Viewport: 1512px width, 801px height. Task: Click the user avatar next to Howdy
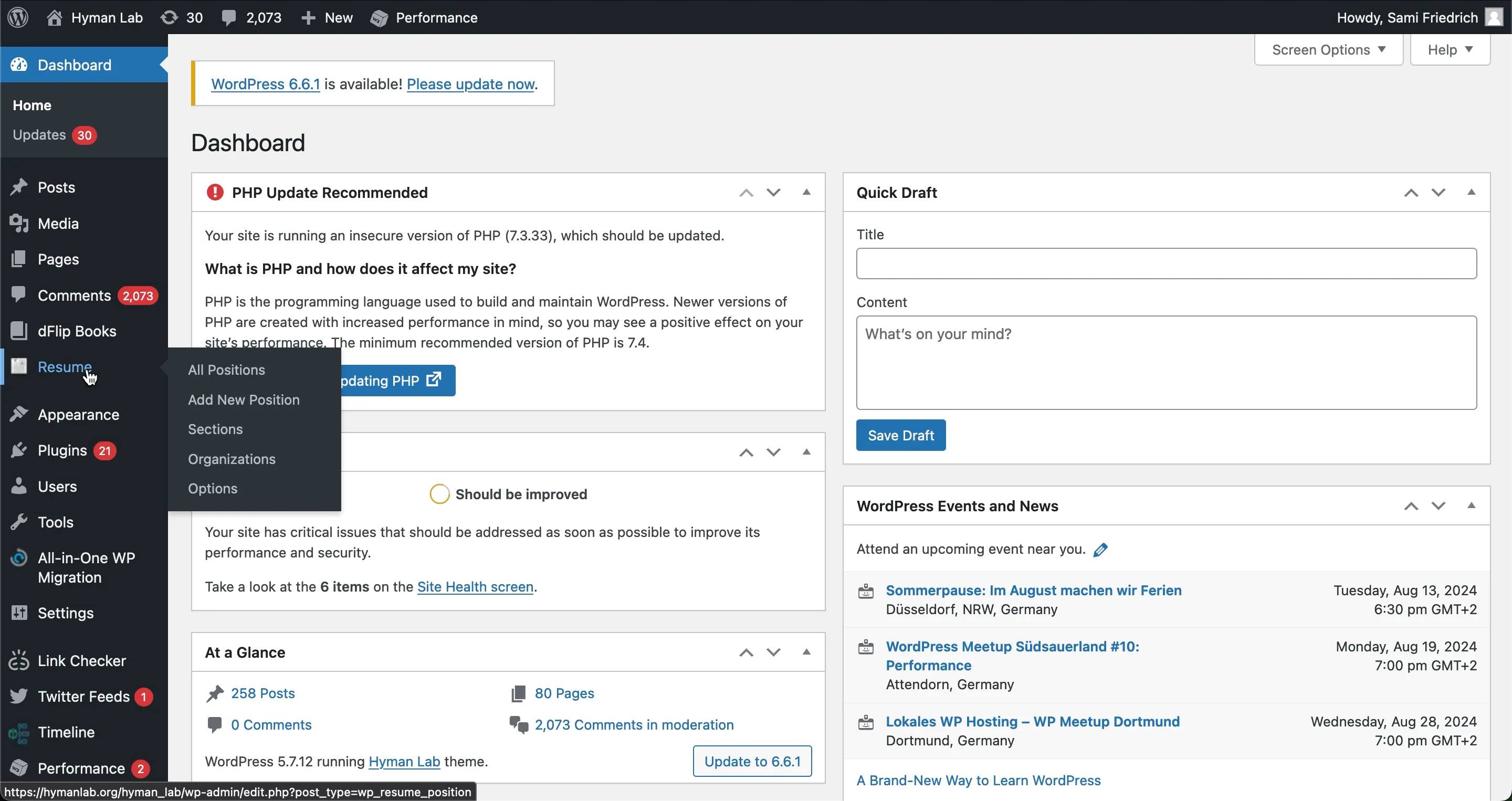(x=1493, y=17)
